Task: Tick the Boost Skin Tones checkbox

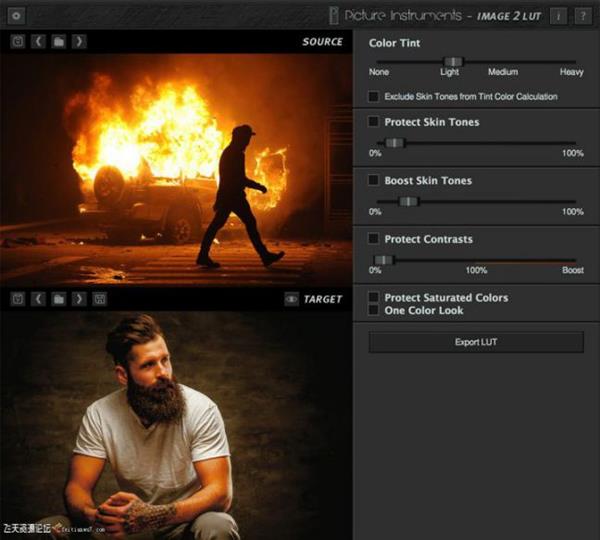Action: [x=374, y=181]
